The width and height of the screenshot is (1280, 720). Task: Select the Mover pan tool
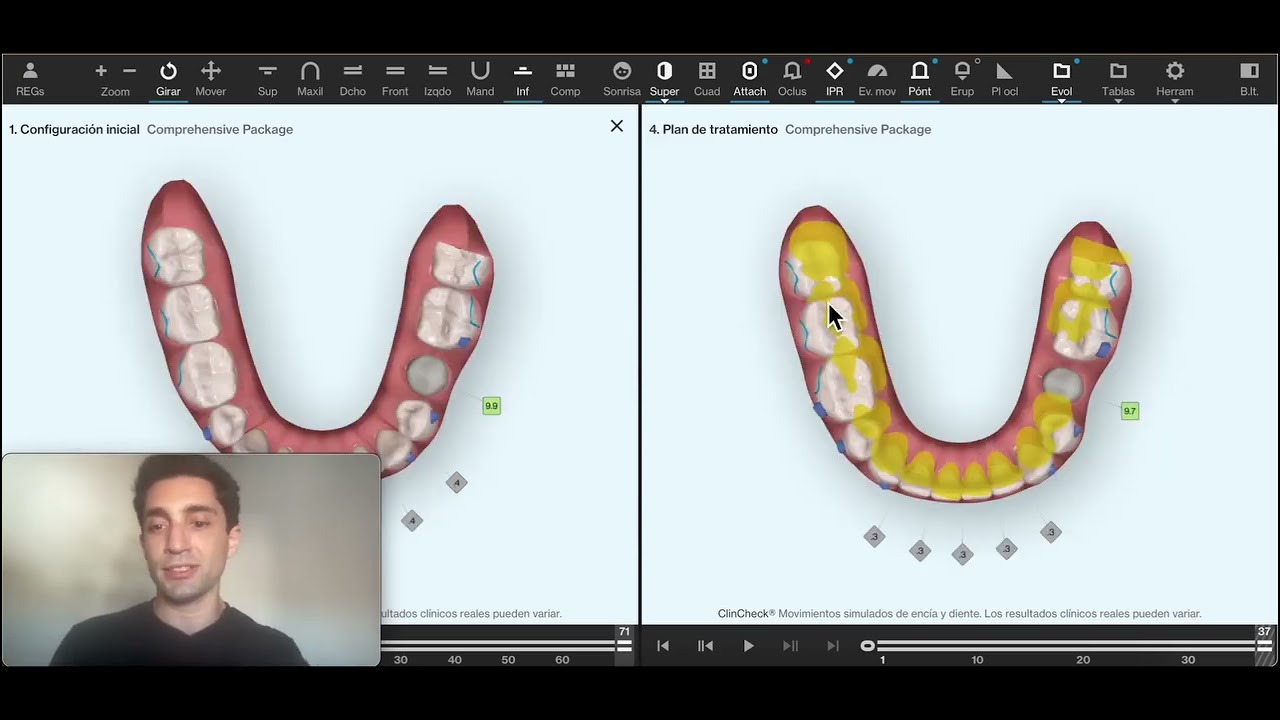click(x=211, y=79)
